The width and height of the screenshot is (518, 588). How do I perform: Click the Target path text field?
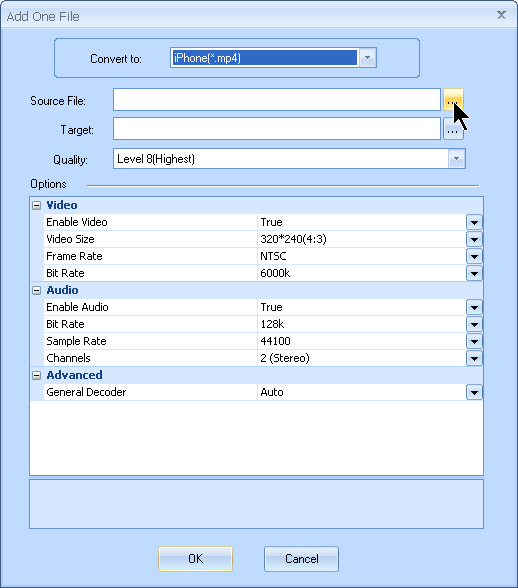click(x=277, y=129)
